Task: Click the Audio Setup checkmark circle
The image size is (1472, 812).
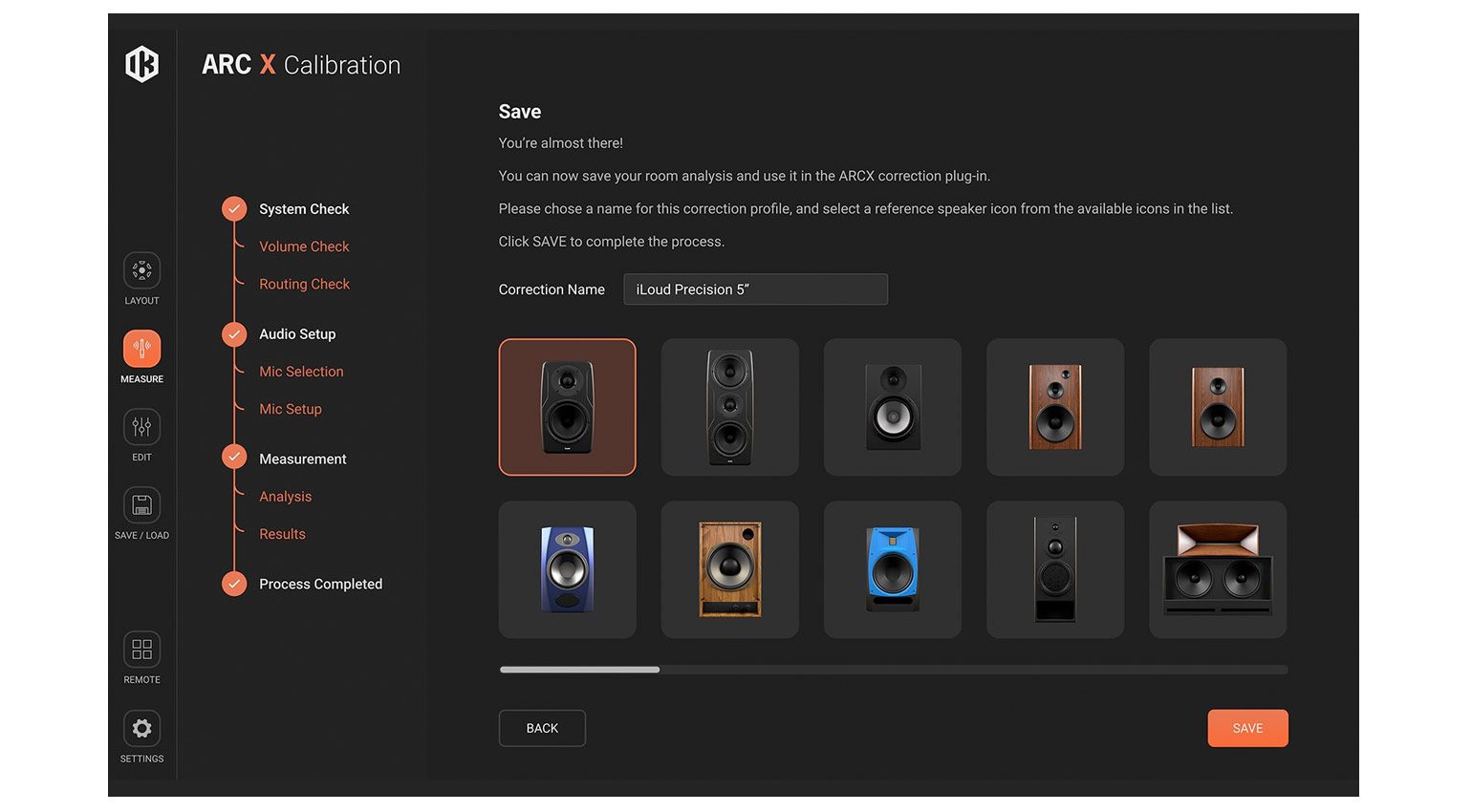Action: tap(234, 333)
